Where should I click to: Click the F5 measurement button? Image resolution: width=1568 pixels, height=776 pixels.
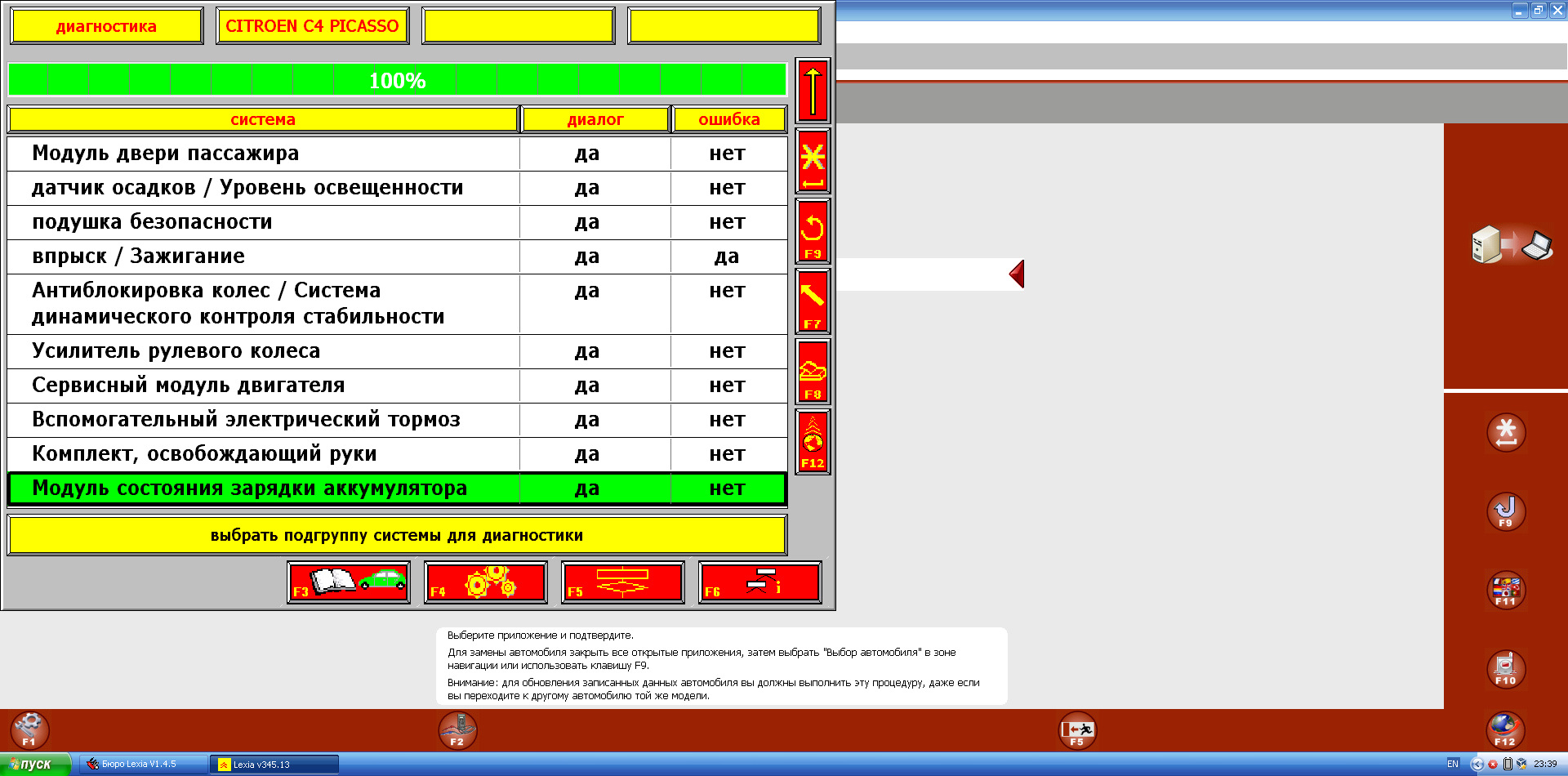coord(623,582)
